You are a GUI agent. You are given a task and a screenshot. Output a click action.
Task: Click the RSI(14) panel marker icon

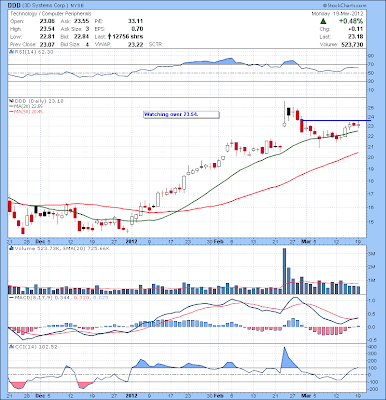[11, 52]
